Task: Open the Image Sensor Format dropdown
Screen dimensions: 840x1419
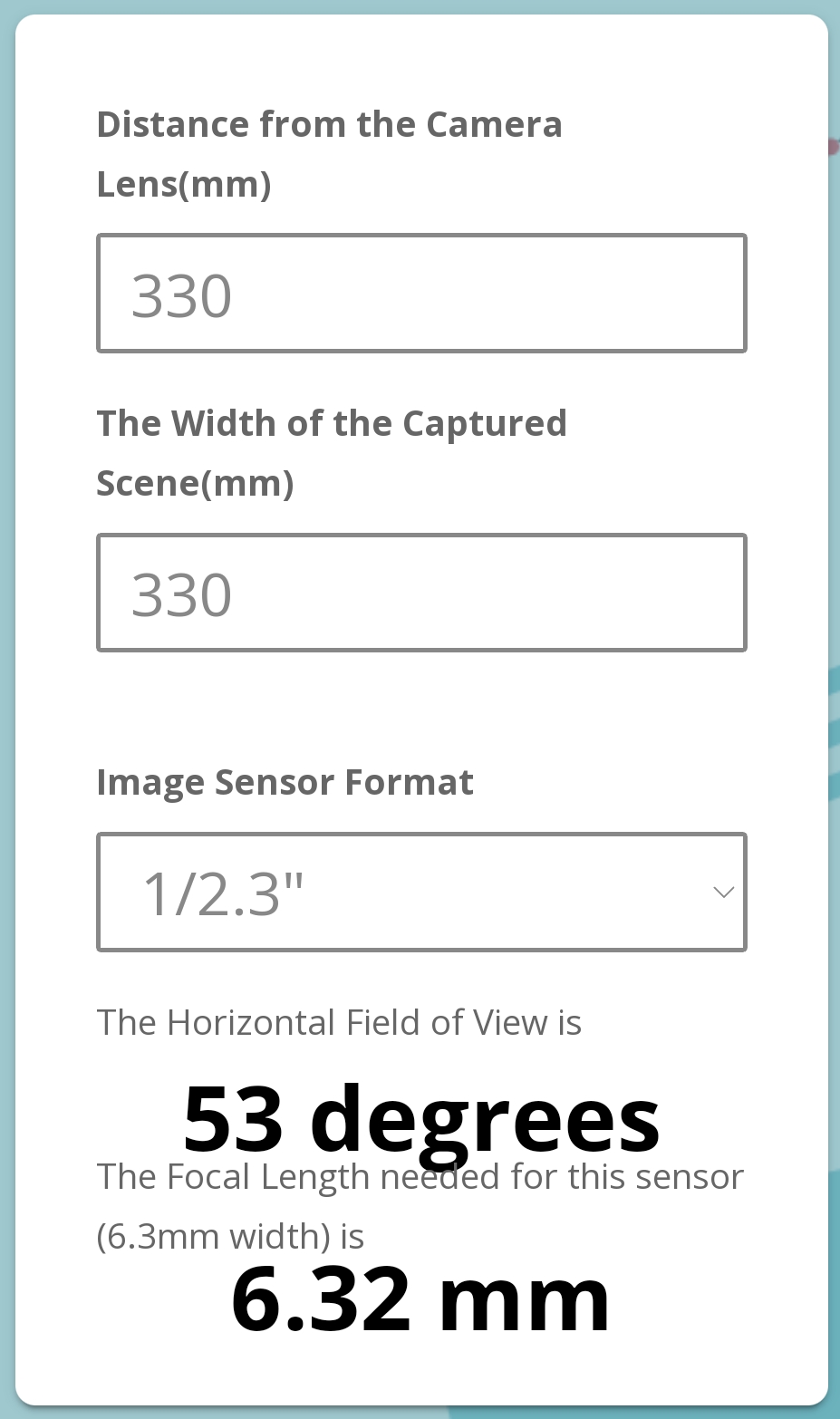Action: pyautogui.click(x=421, y=893)
